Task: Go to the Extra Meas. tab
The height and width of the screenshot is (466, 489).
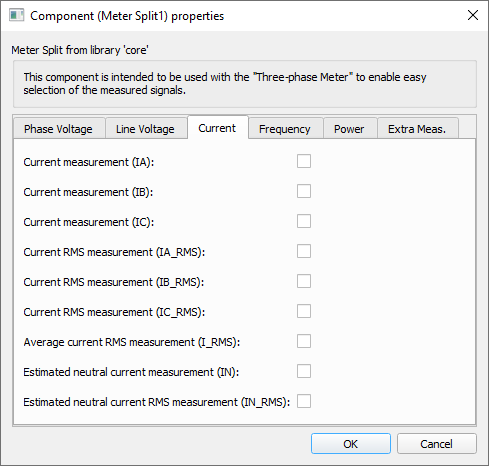Action: 418,128
